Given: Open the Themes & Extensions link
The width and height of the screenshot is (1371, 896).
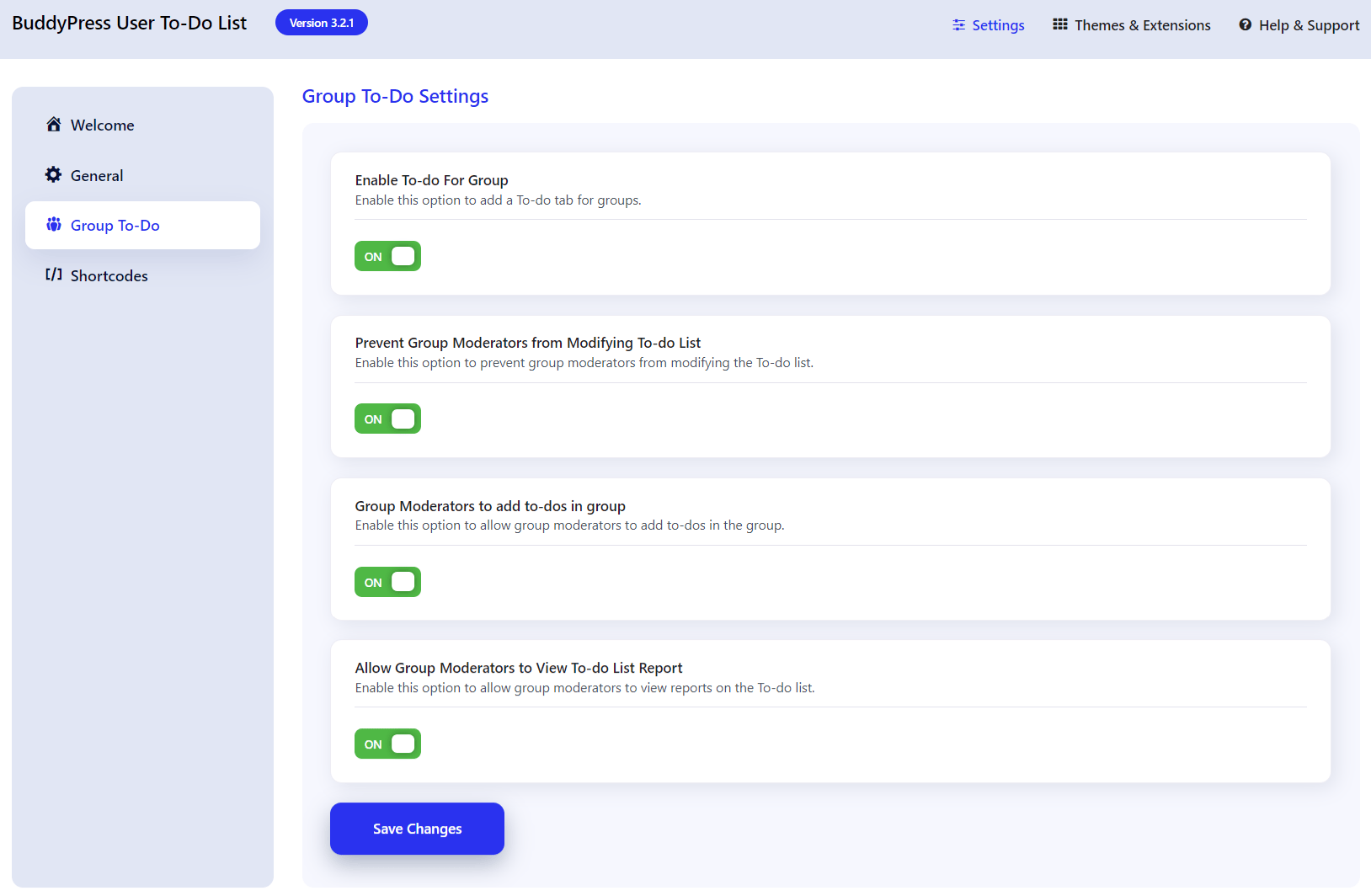Looking at the screenshot, I should pos(1142,25).
